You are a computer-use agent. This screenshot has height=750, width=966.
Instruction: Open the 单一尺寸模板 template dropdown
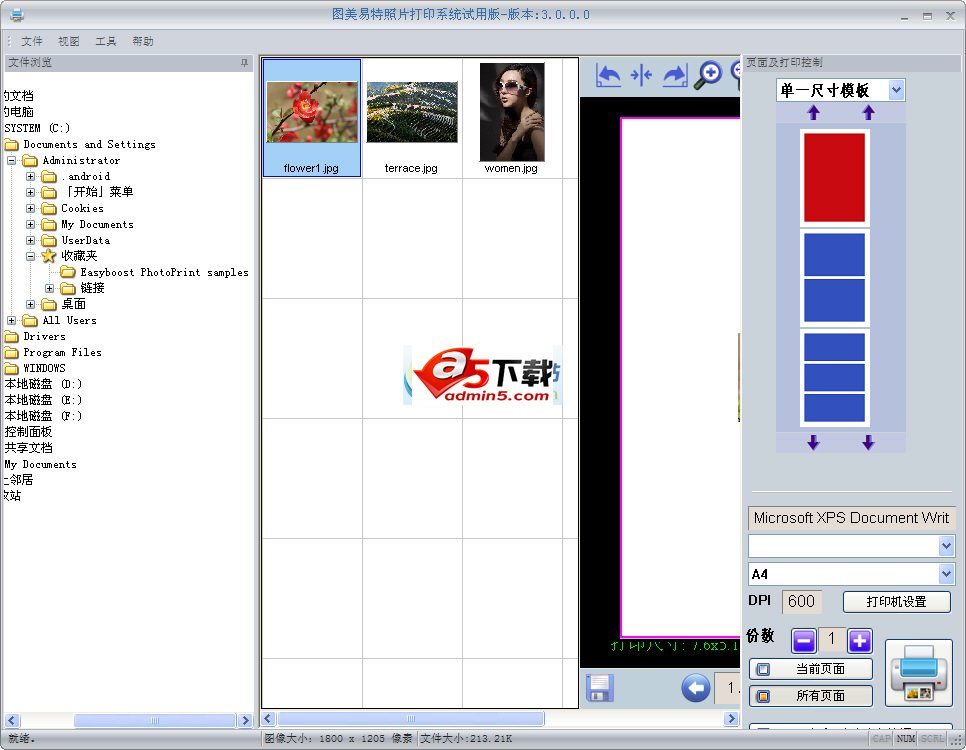(x=896, y=90)
